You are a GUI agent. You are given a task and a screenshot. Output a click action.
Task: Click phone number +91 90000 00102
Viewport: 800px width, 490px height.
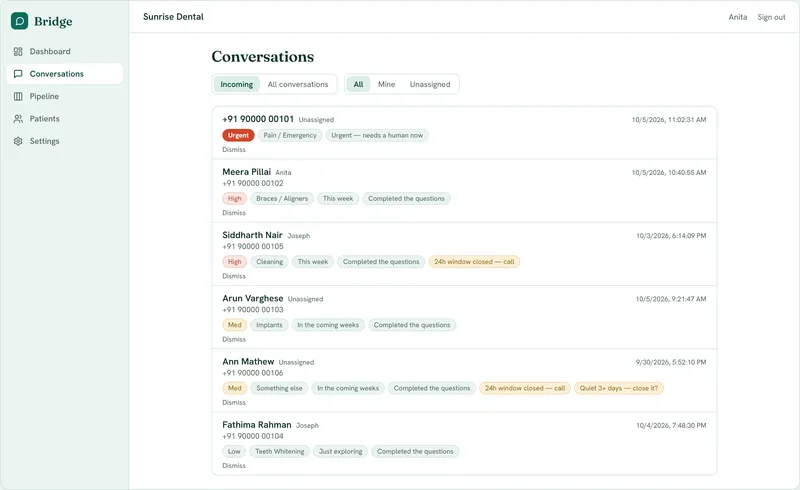(253, 183)
